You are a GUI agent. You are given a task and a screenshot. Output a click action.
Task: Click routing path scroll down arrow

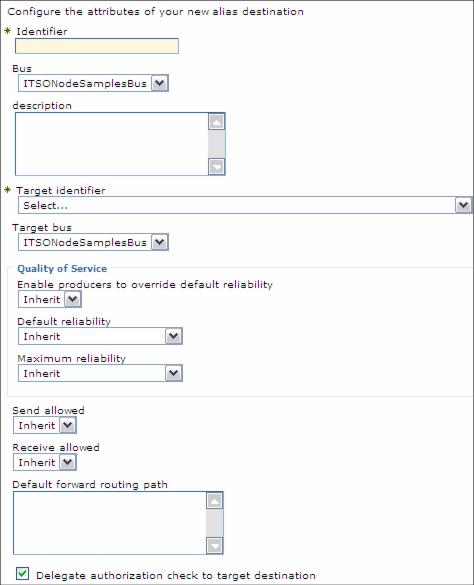click(215, 546)
